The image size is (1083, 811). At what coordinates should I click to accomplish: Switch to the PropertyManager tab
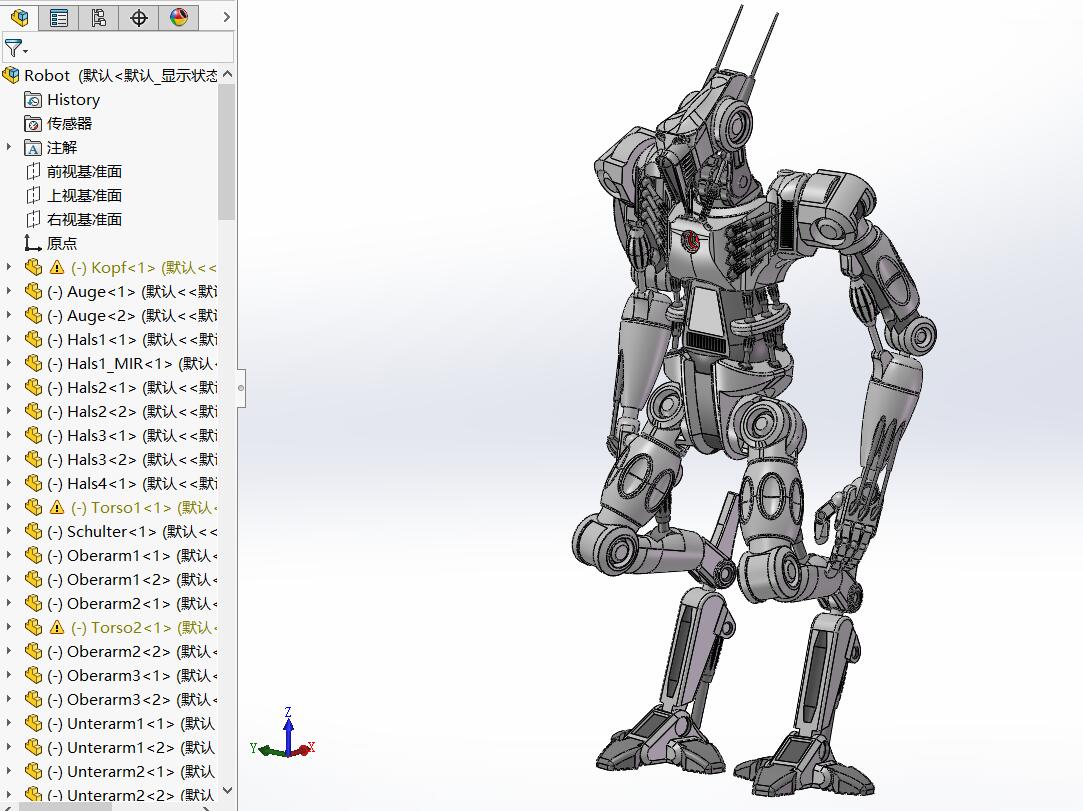(59, 17)
